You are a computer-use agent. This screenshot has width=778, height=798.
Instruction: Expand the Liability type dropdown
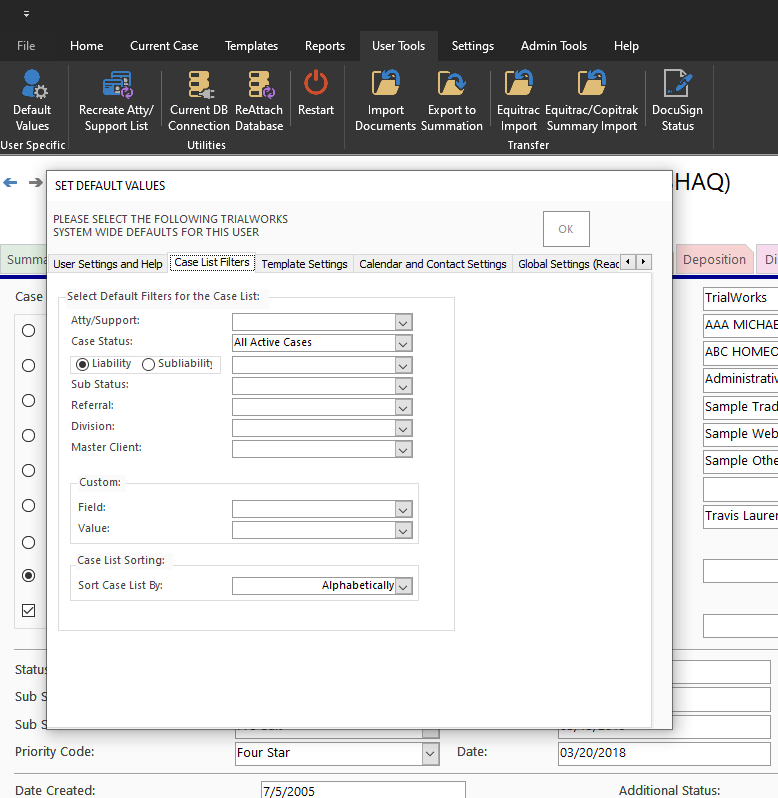point(403,365)
